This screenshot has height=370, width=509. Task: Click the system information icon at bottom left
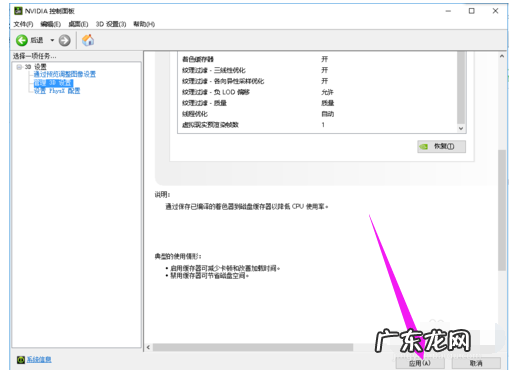21,360
